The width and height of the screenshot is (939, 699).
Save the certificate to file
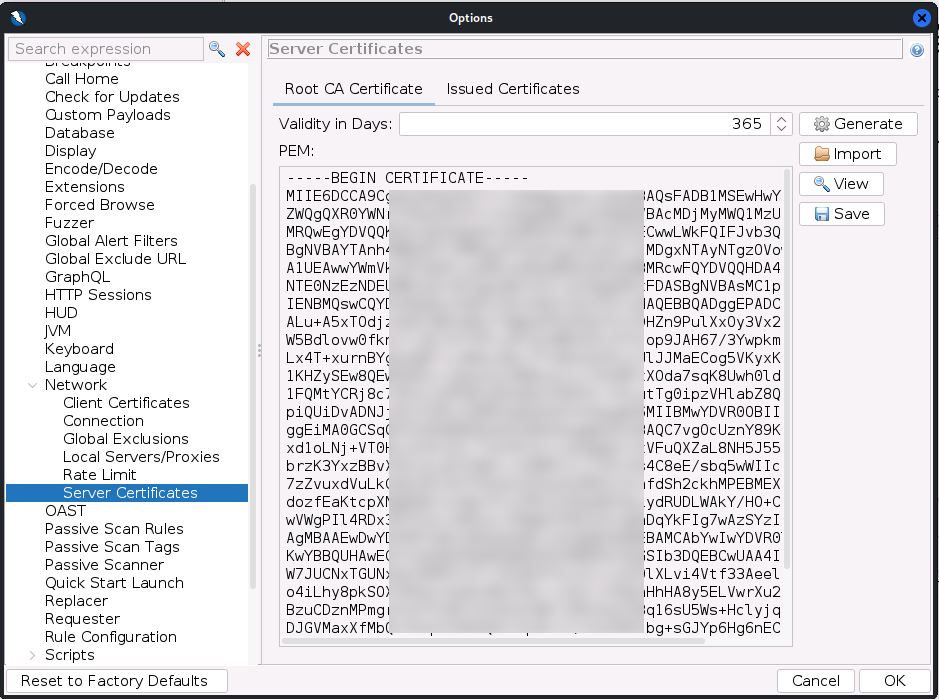pyautogui.click(x=841, y=214)
